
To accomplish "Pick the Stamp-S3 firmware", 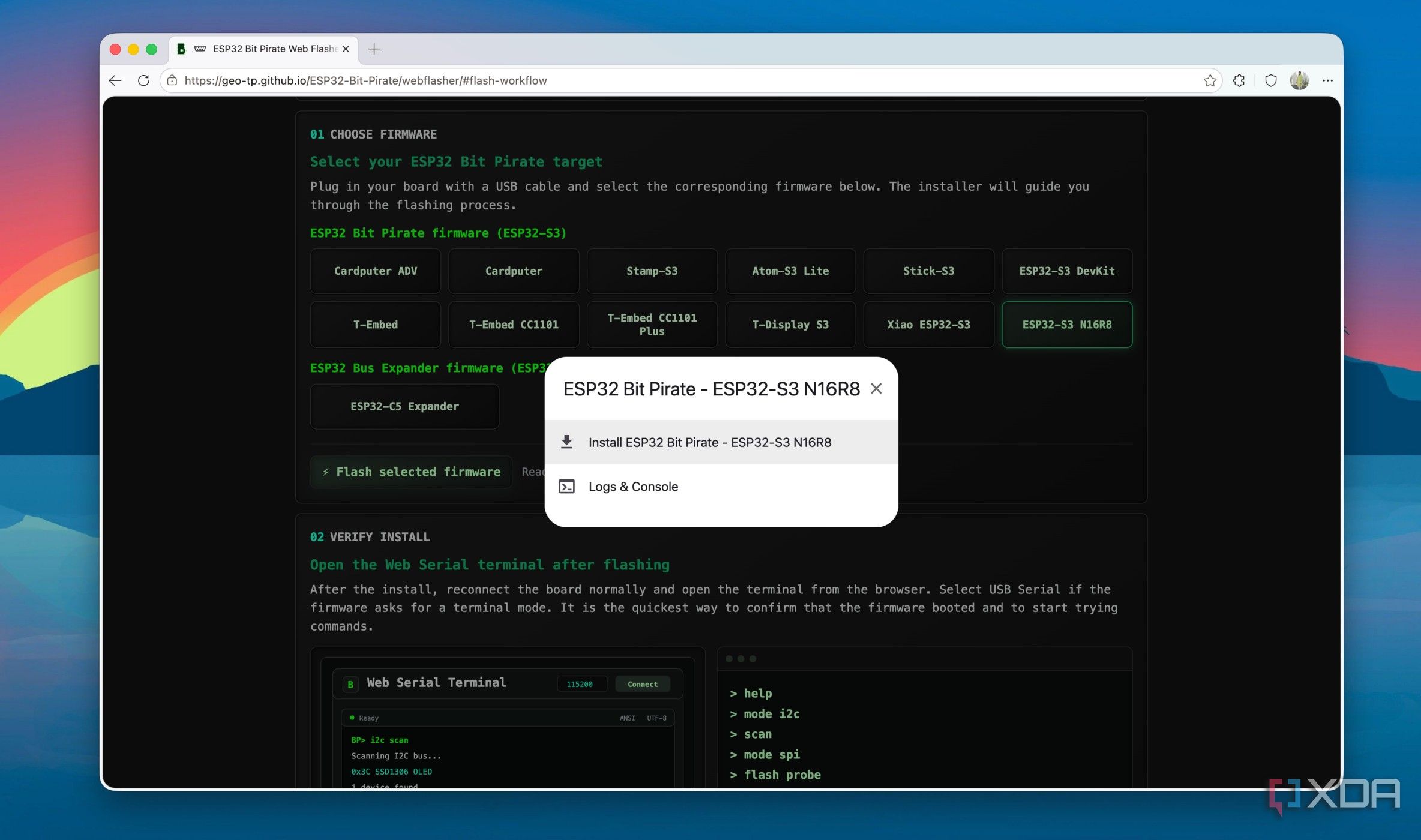I will coord(652,271).
